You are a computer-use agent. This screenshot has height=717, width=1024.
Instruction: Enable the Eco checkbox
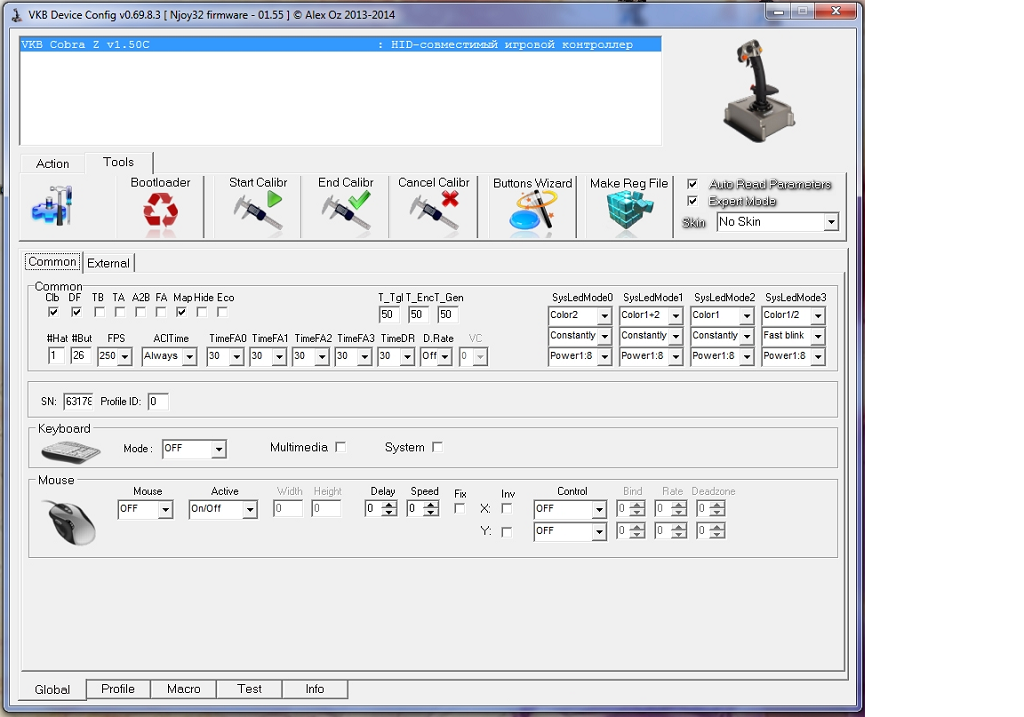(x=223, y=312)
